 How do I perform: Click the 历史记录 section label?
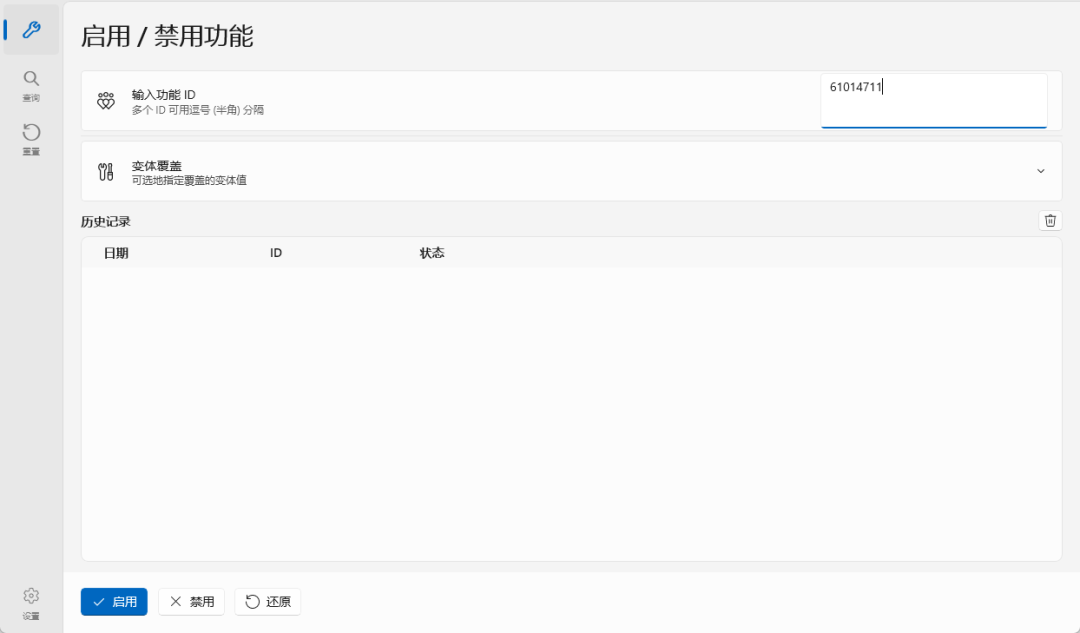click(105, 222)
